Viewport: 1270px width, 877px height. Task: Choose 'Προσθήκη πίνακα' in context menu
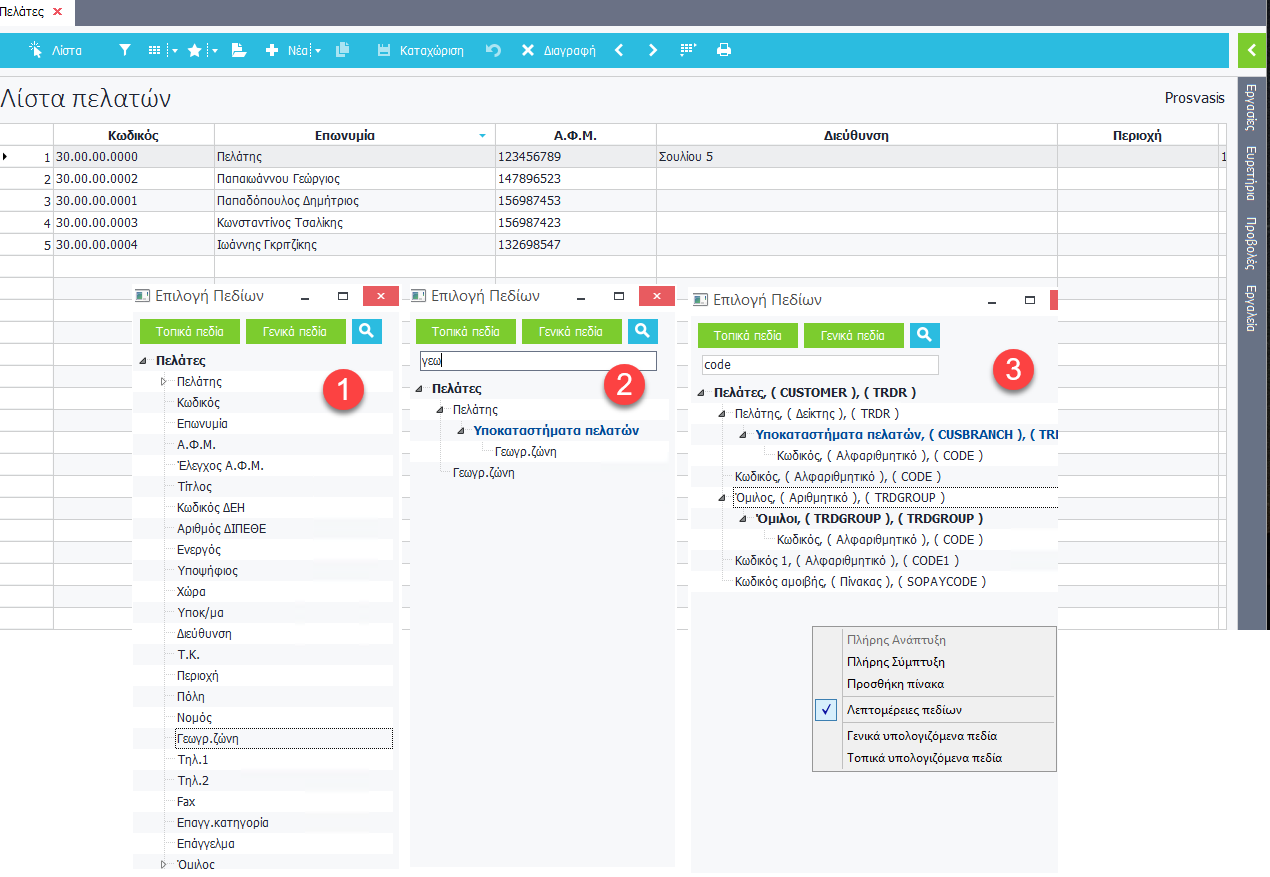pyautogui.click(x=894, y=684)
